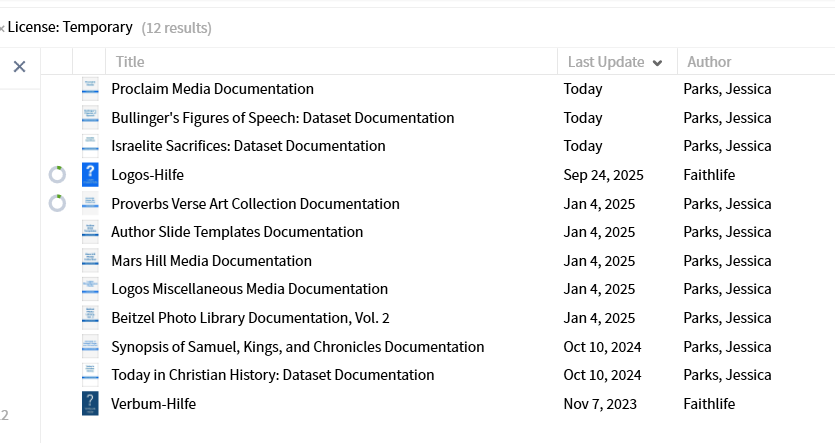Click the Faithlife author of Verbum-Hilfe

pyautogui.click(x=709, y=404)
